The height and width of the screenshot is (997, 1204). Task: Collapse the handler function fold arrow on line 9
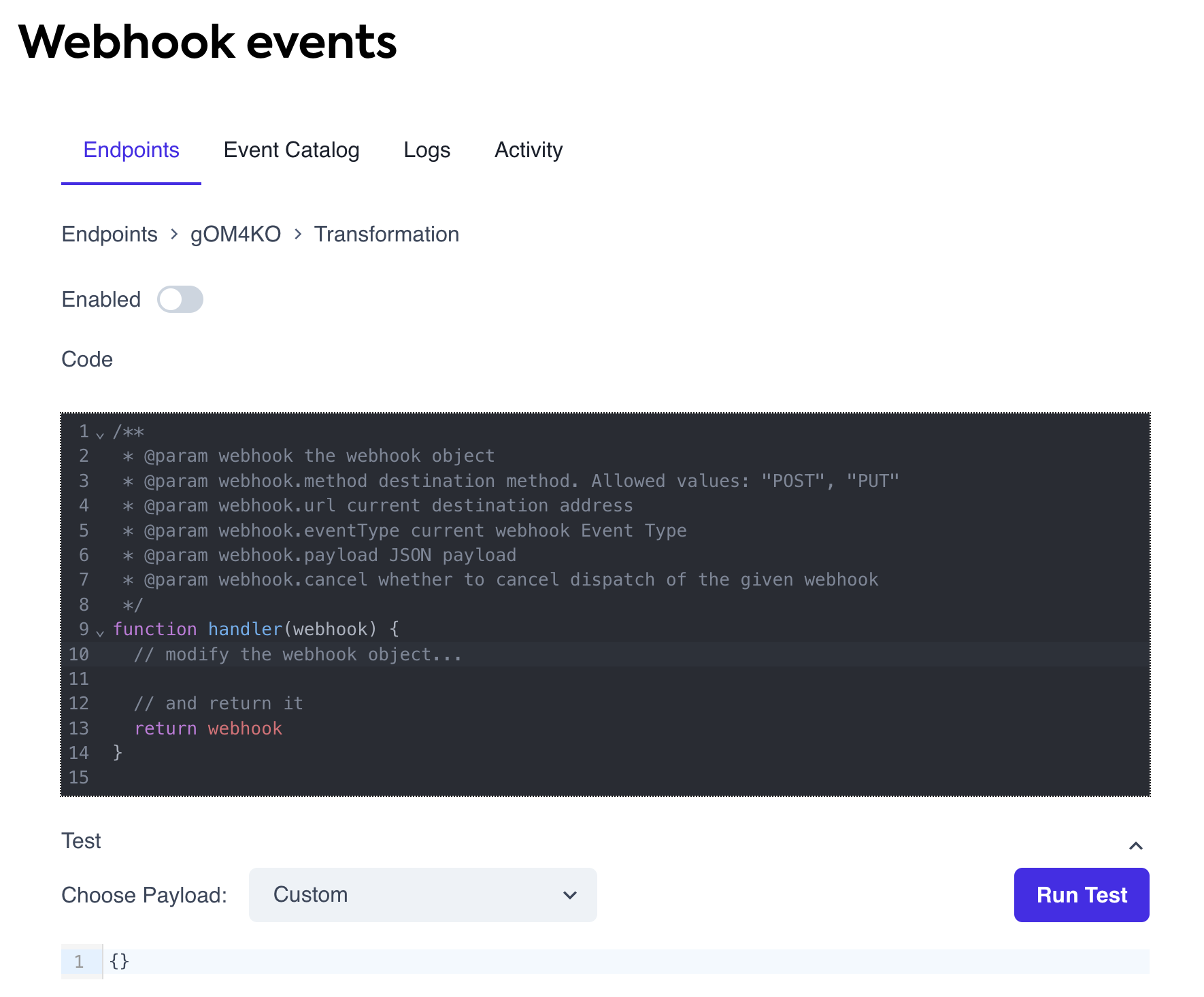(100, 632)
